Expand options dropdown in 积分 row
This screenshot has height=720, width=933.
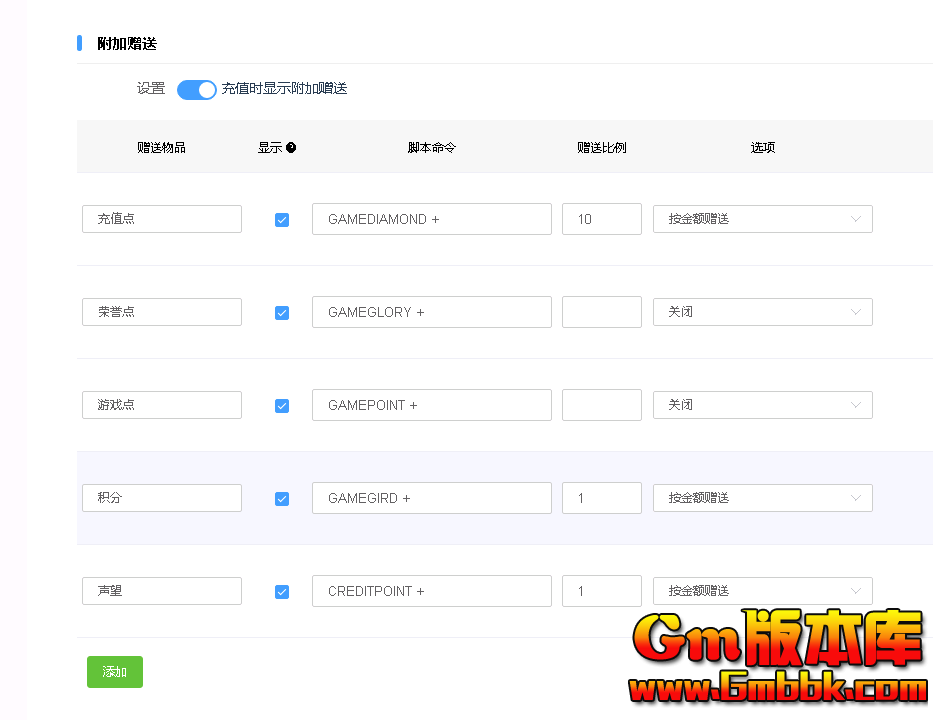762,498
